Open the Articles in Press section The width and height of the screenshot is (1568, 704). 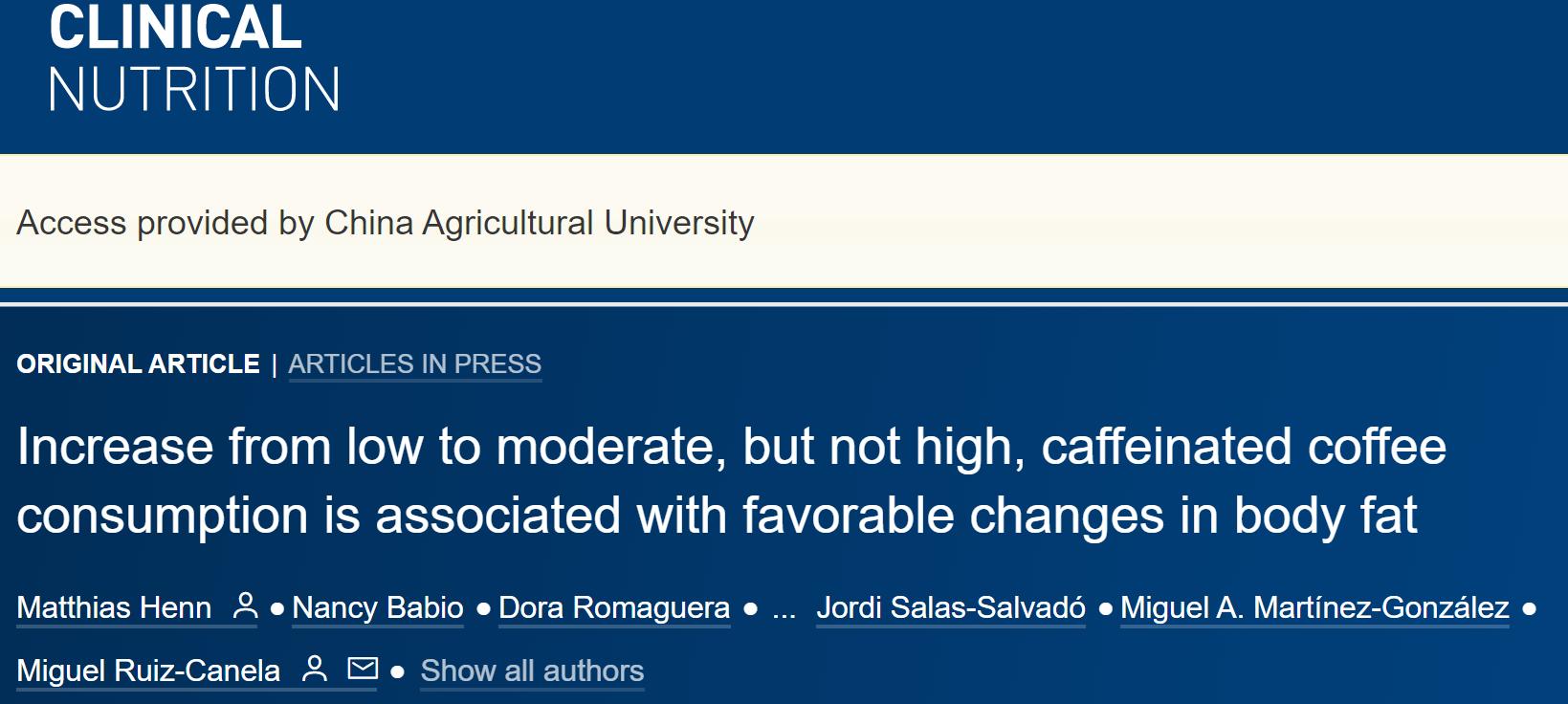[x=414, y=363]
